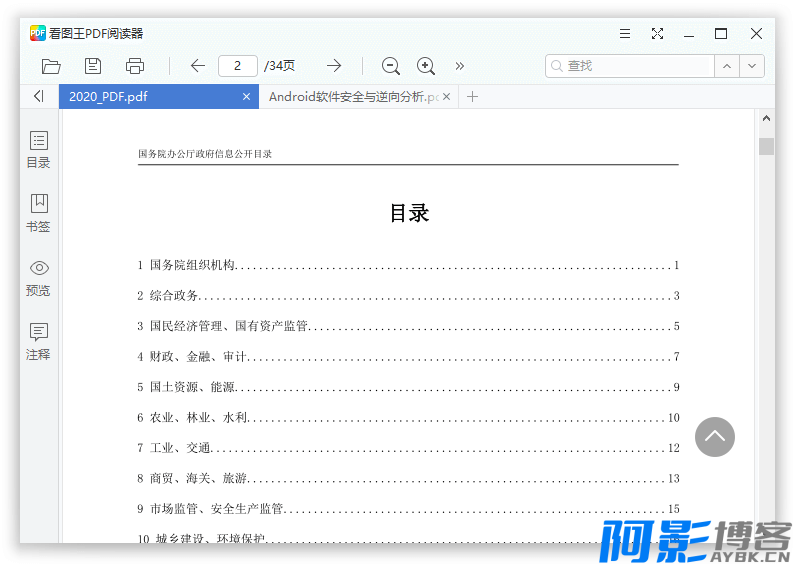Show the 预览 thumbnail preview panel
Viewport: 795px width, 565px height.
[x=39, y=277]
